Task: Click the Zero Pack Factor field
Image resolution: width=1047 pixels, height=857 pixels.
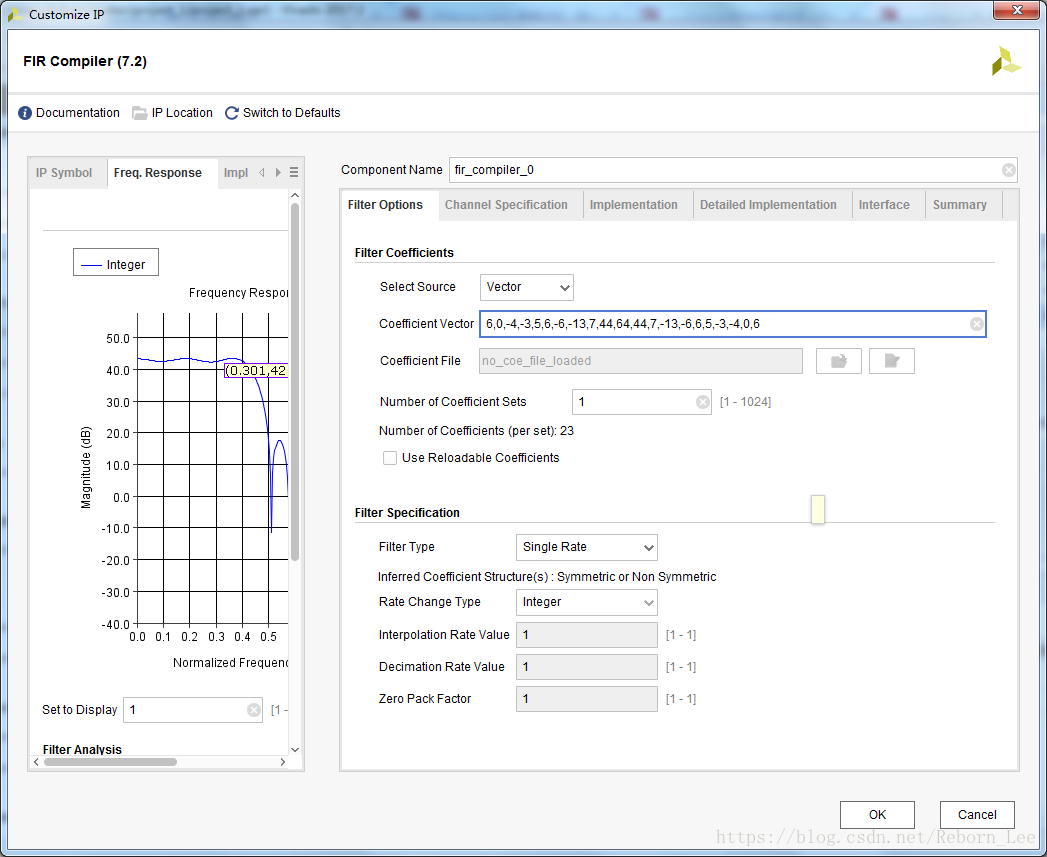Action: click(x=586, y=699)
